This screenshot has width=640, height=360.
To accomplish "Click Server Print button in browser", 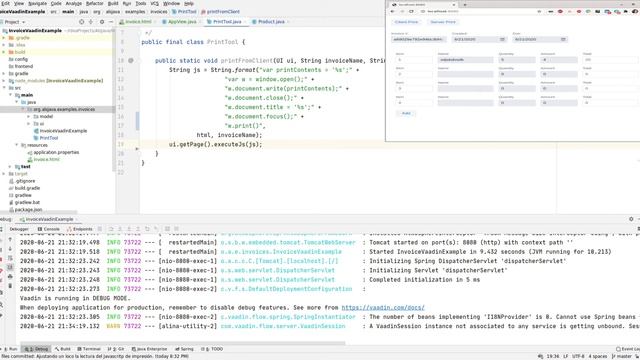I will (442, 22).
